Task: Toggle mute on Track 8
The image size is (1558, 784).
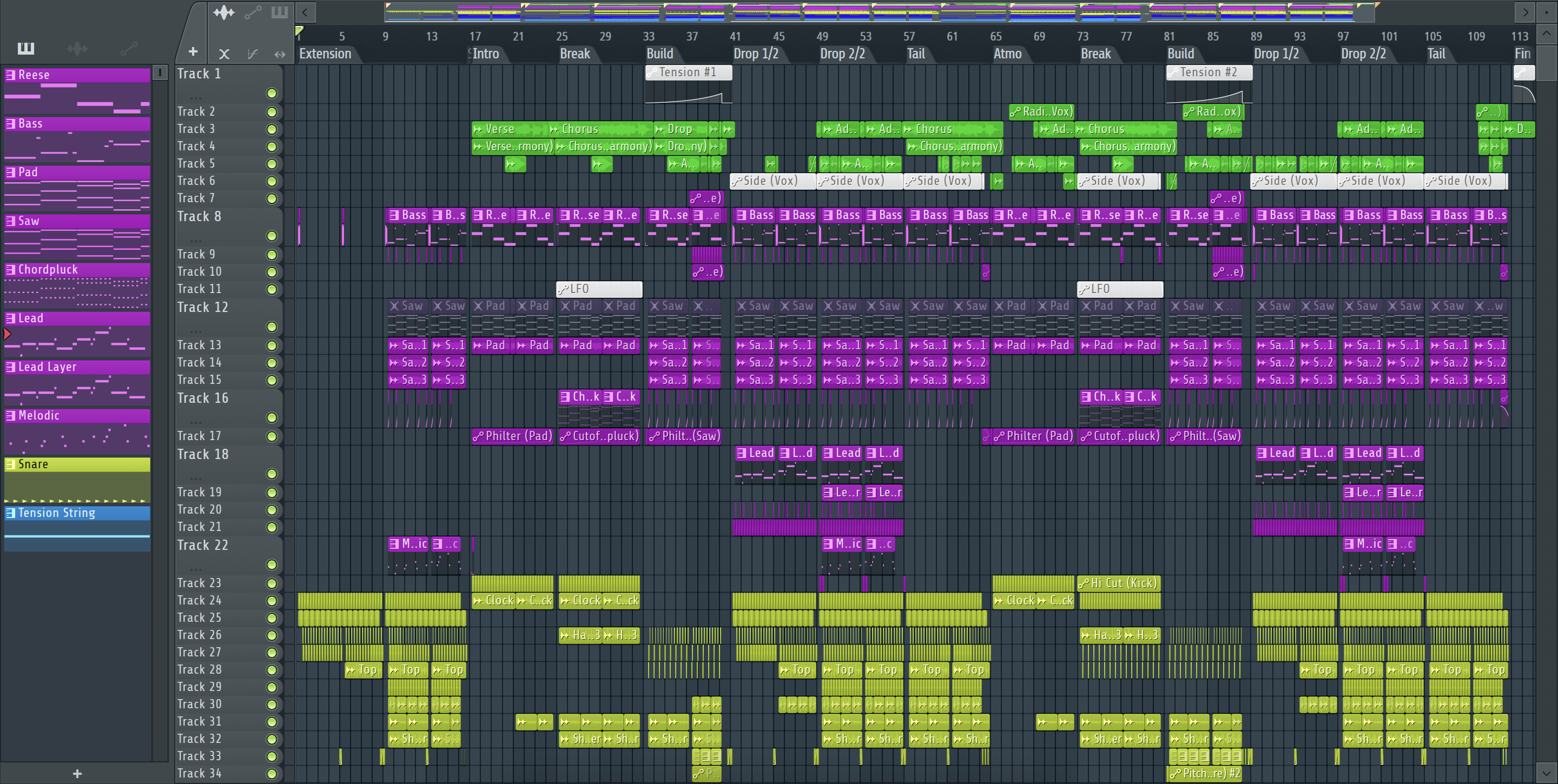Action: click(272, 236)
